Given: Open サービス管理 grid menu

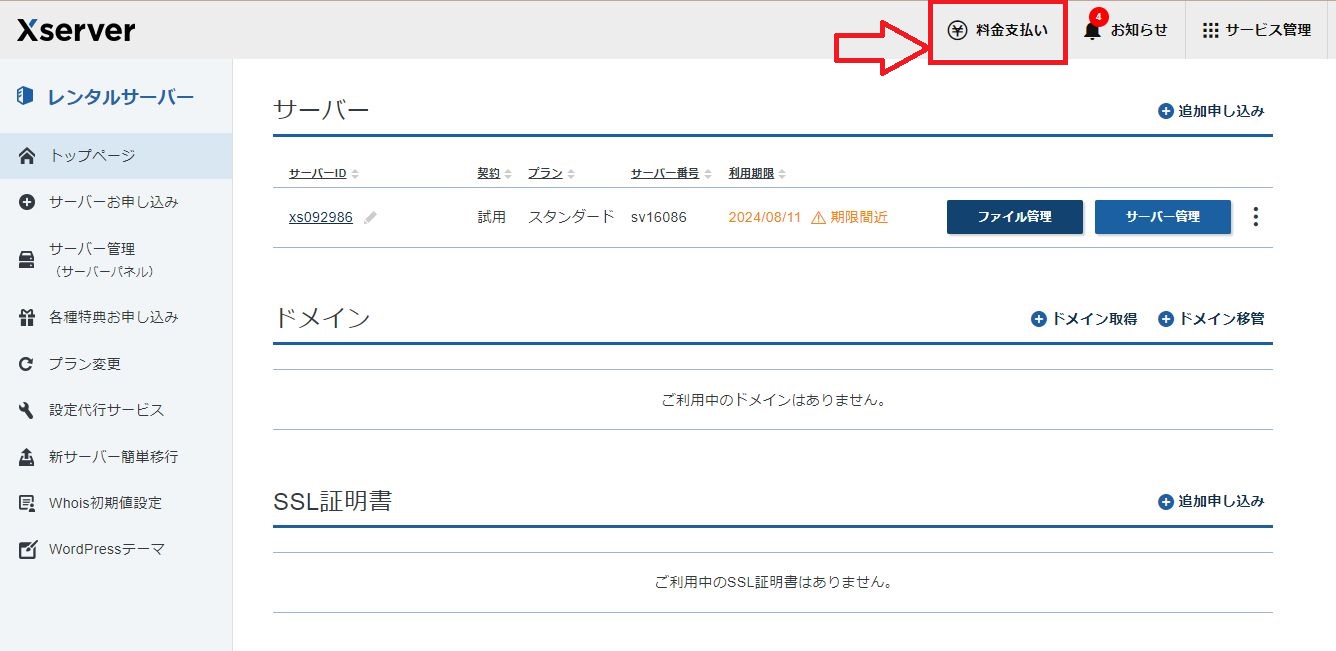Looking at the screenshot, I should [x=1256, y=30].
